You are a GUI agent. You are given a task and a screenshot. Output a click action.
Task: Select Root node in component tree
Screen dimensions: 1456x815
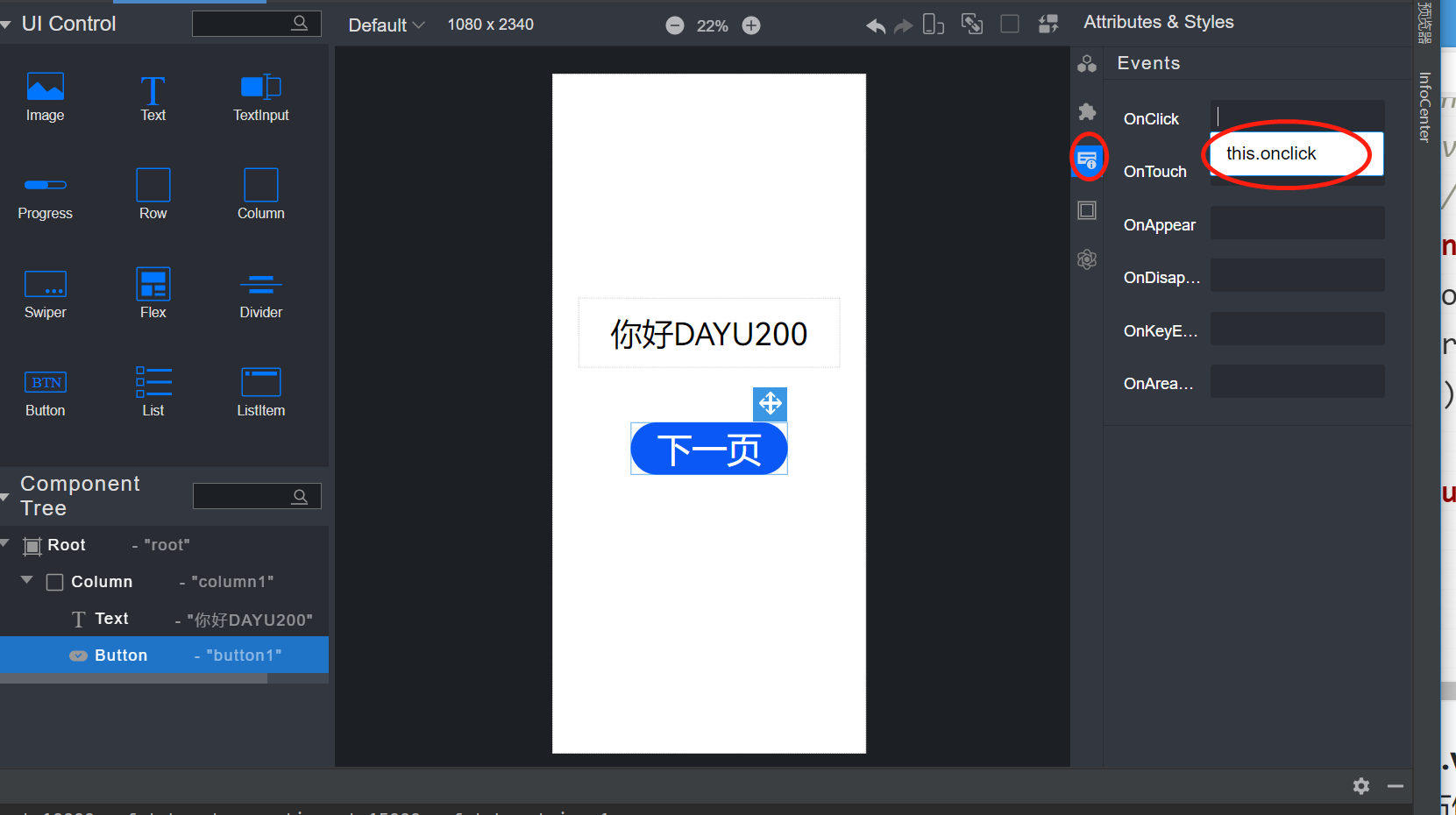pos(164,545)
